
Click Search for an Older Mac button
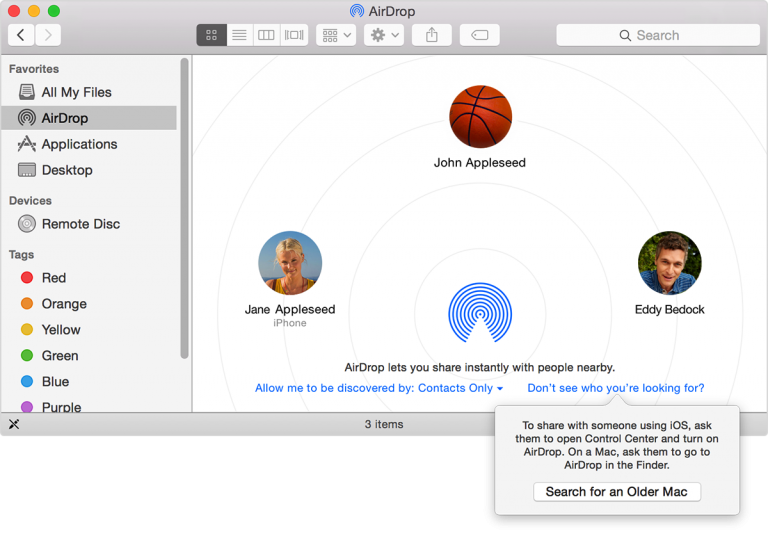point(617,492)
